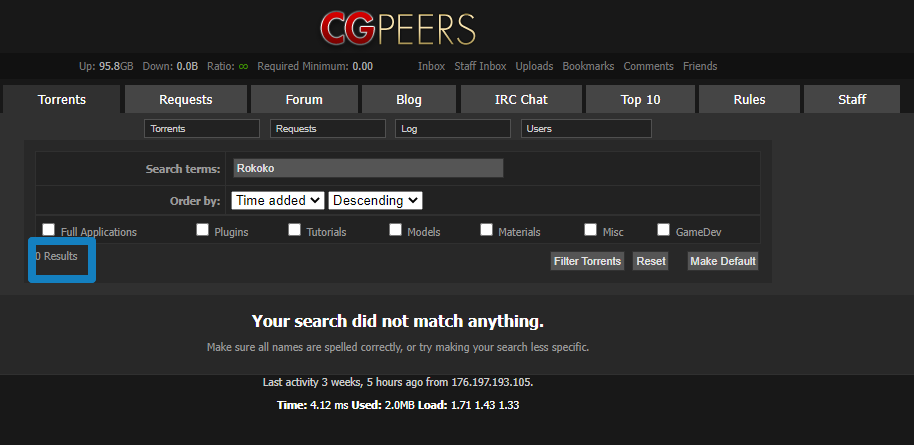Open the Inbox link

coord(431,66)
